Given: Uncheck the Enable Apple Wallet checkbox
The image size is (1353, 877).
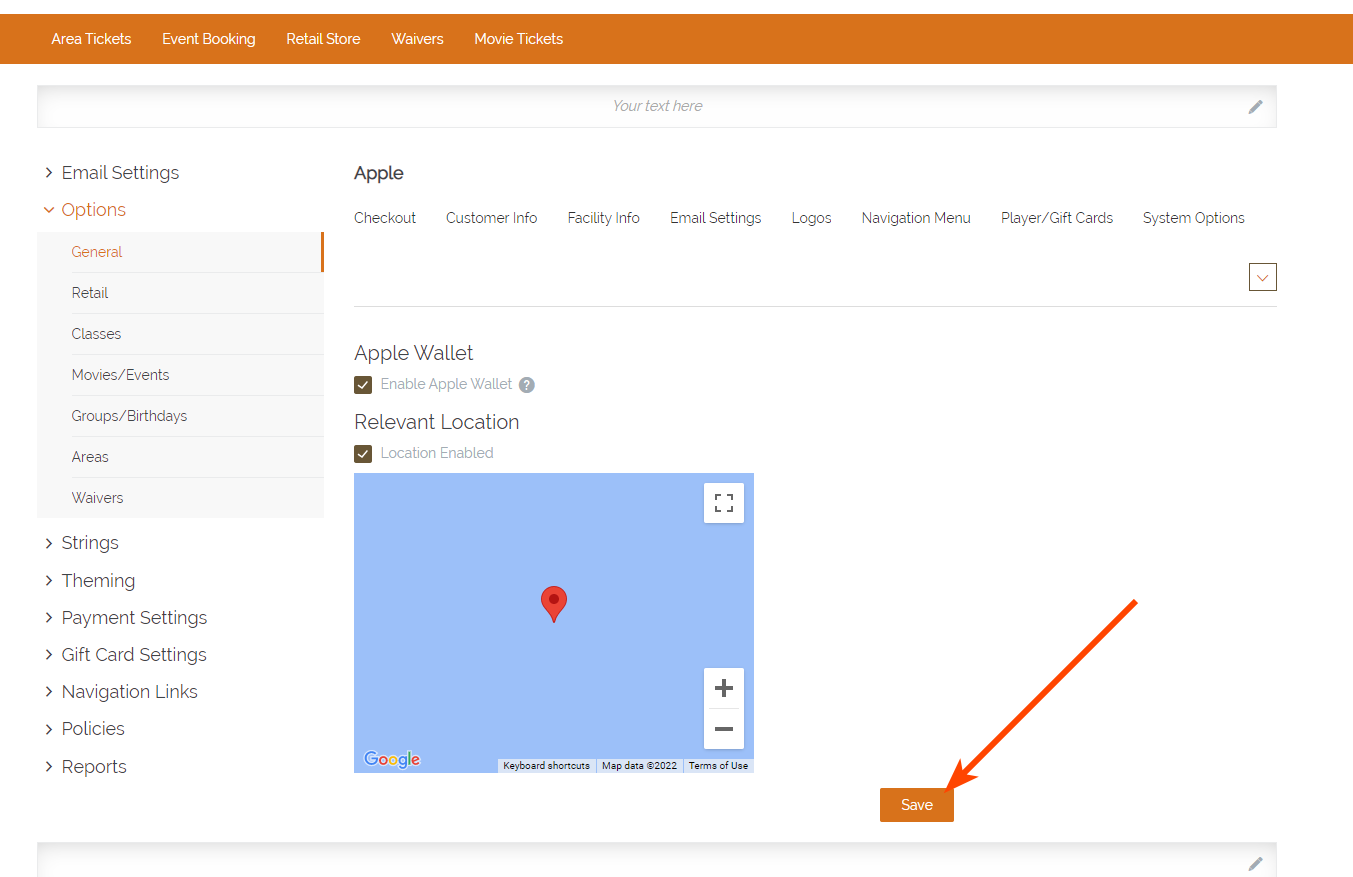Looking at the screenshot, I should click(x=363, y=385).
